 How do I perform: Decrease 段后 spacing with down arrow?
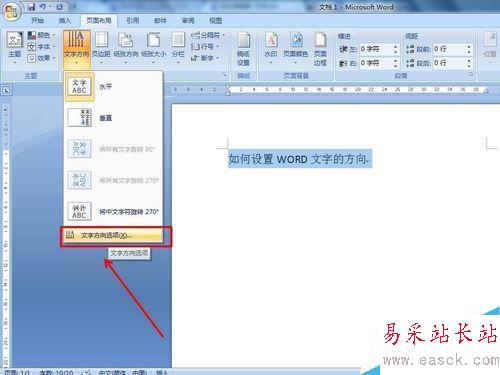(469, 65)
